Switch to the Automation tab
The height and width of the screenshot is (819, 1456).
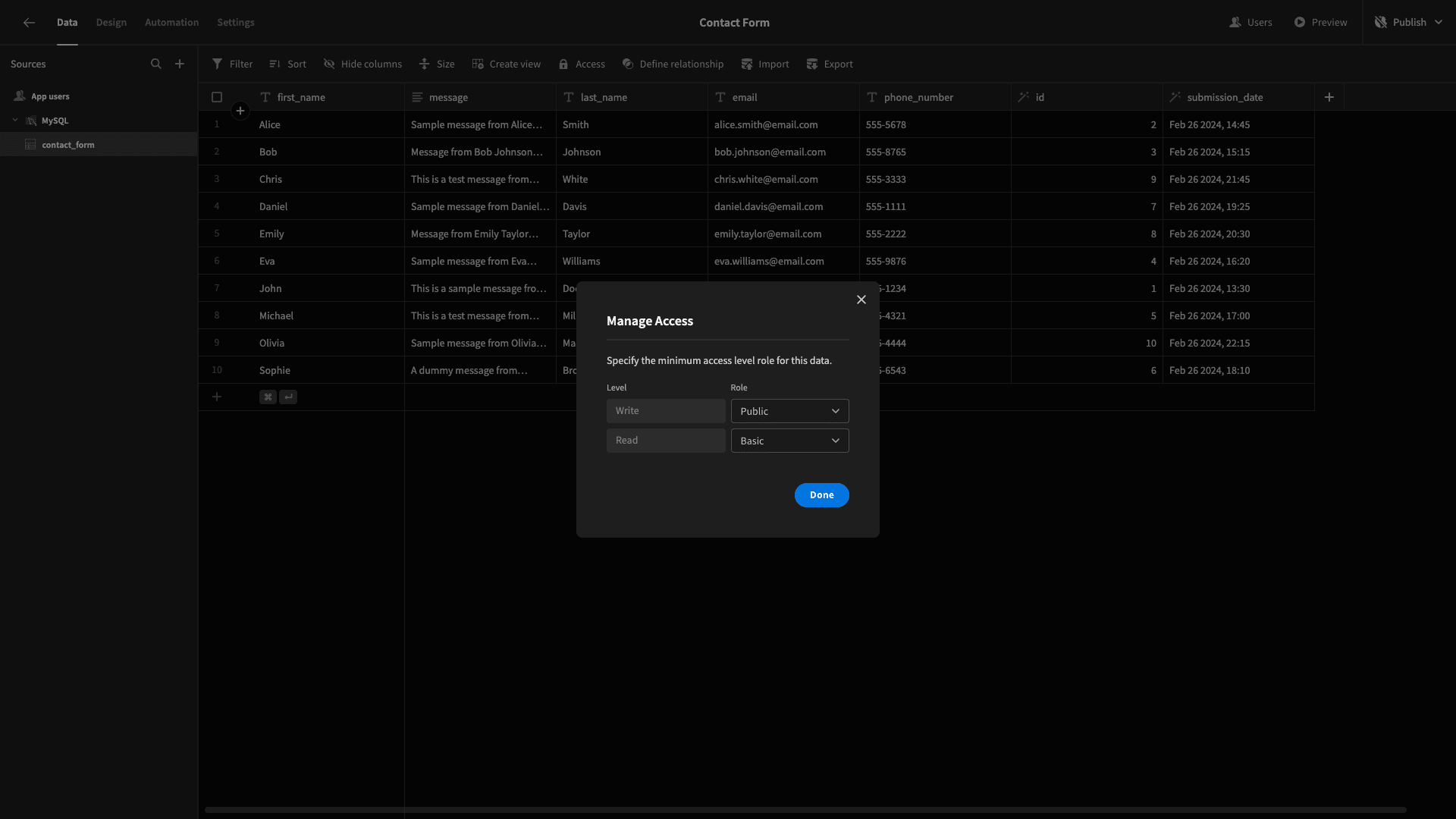pos(172,23)
